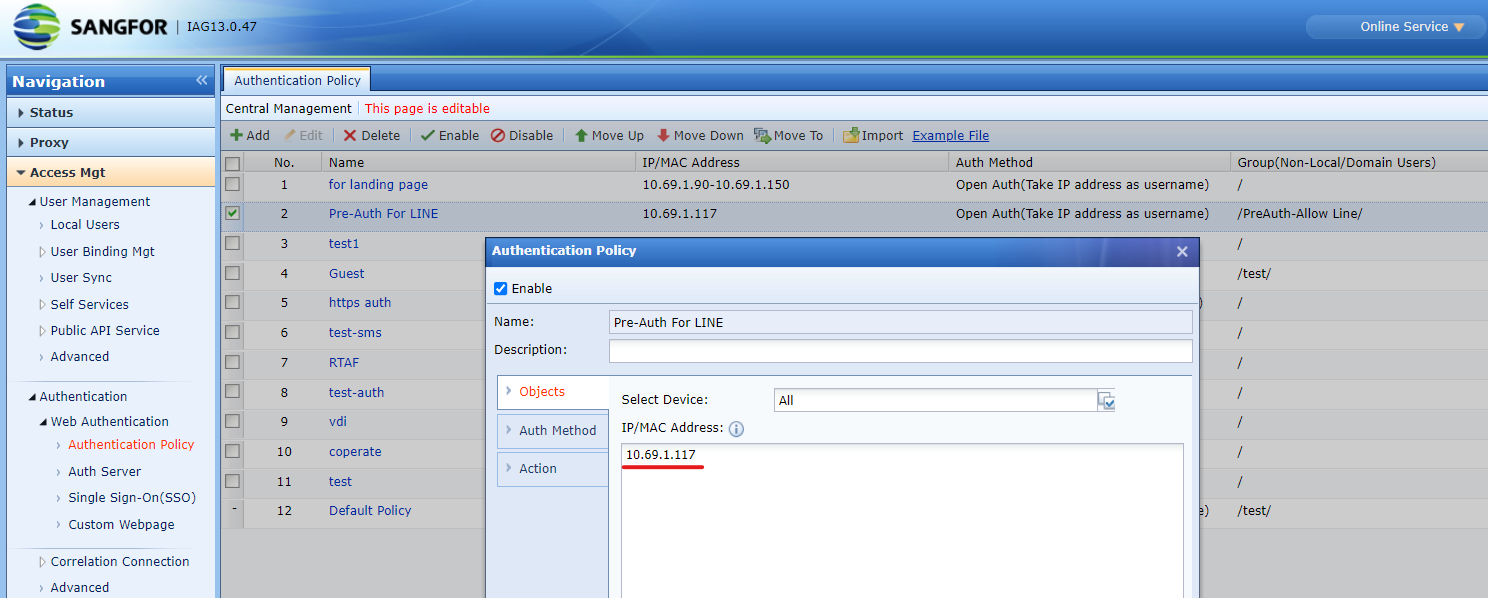Open the 'Pre-Auth For LINE' policy link
Screen dimensions: 1488x598
pyautogui.click(x=383, y=214)
